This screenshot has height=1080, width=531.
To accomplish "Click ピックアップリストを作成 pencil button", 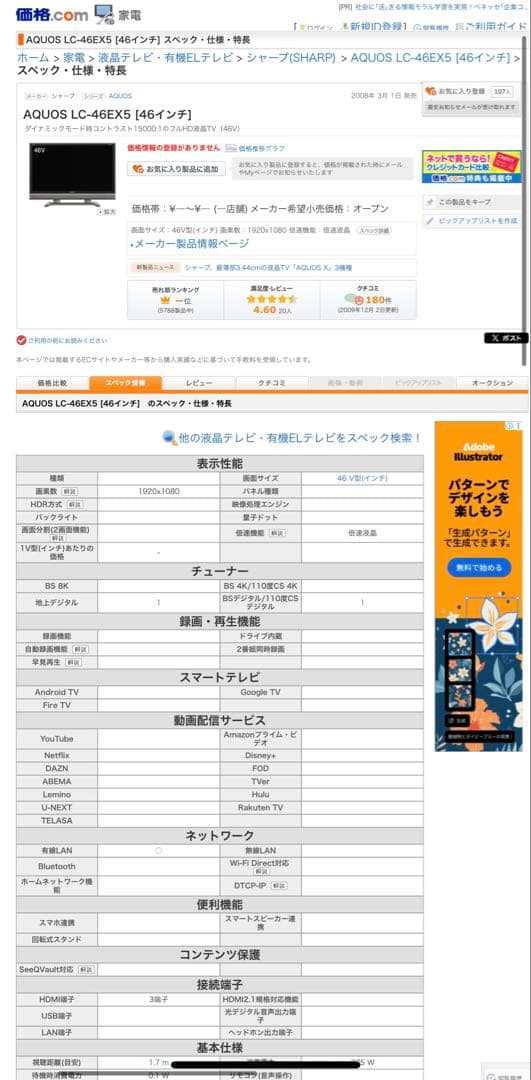I will (472, 221).
